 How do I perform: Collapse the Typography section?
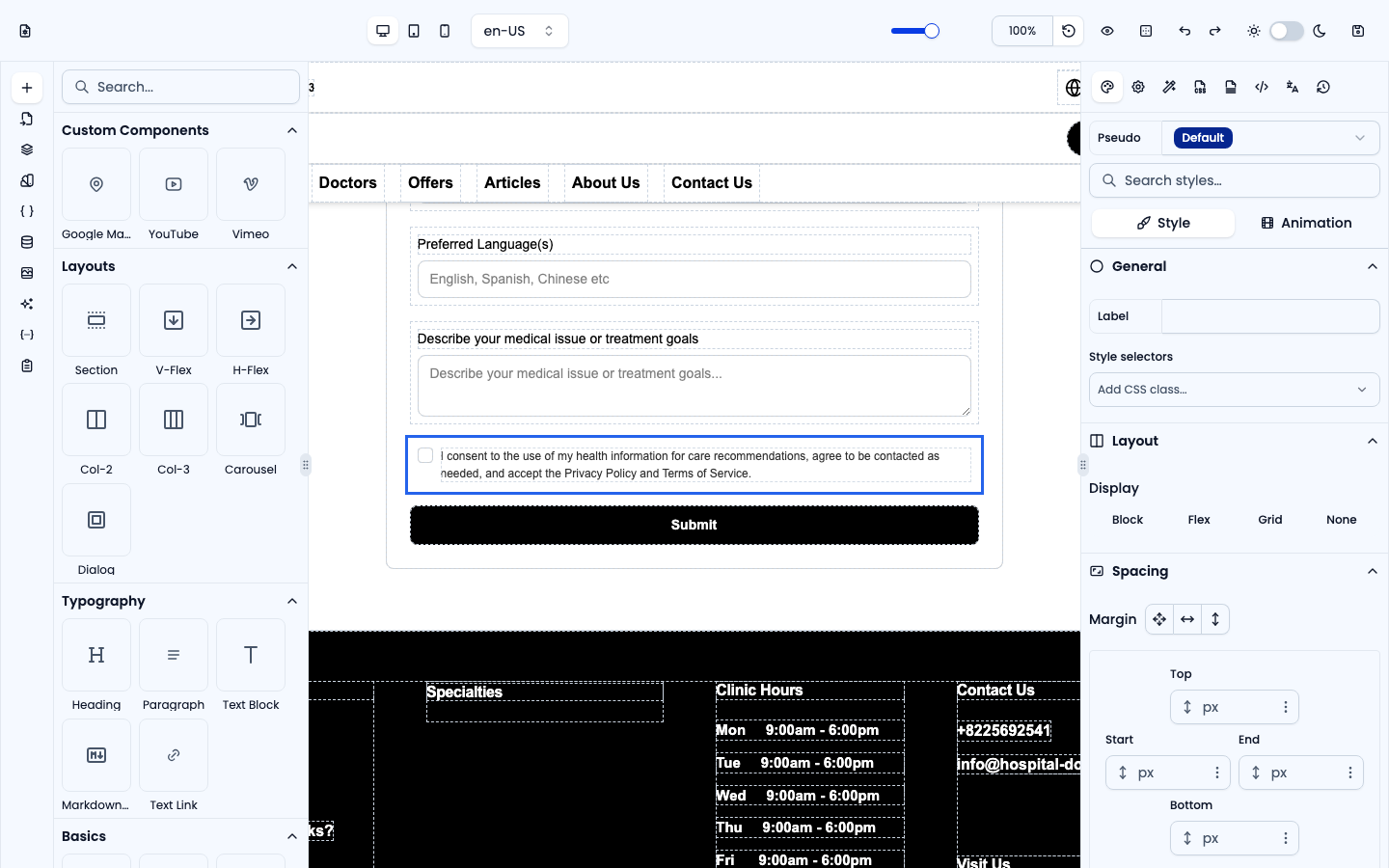[x=292, y=601]
